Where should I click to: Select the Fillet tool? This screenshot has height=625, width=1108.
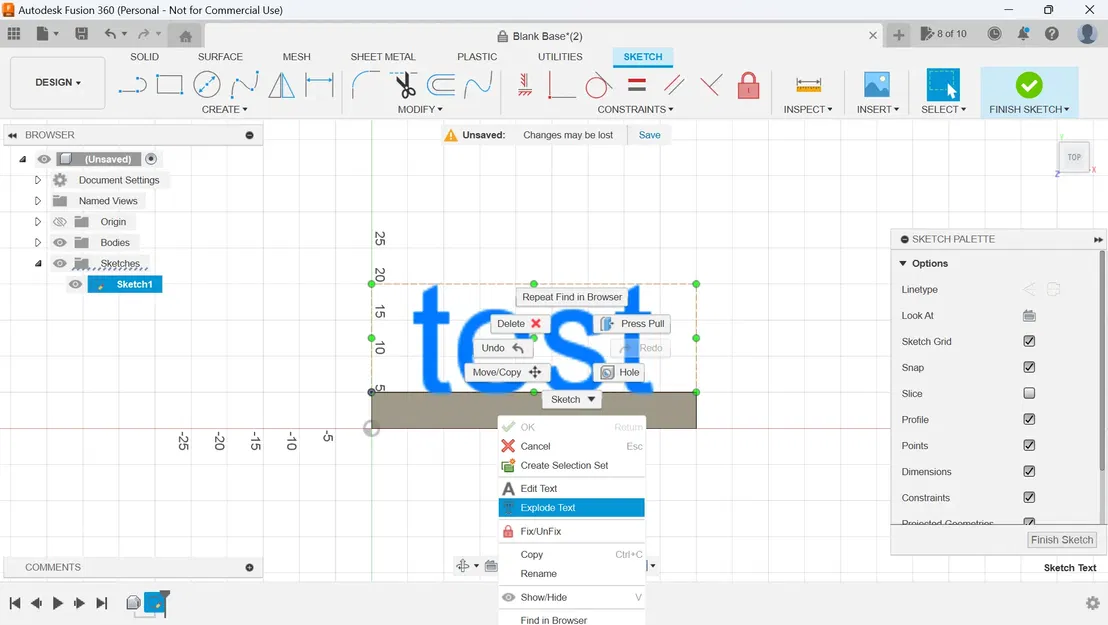point(365,86)
